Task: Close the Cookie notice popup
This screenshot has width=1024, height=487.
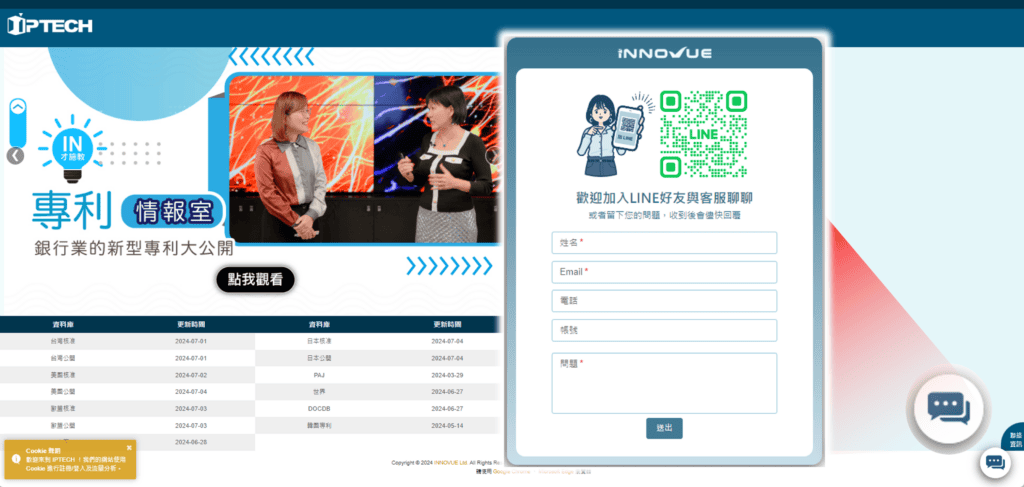Action: point(129,447)
